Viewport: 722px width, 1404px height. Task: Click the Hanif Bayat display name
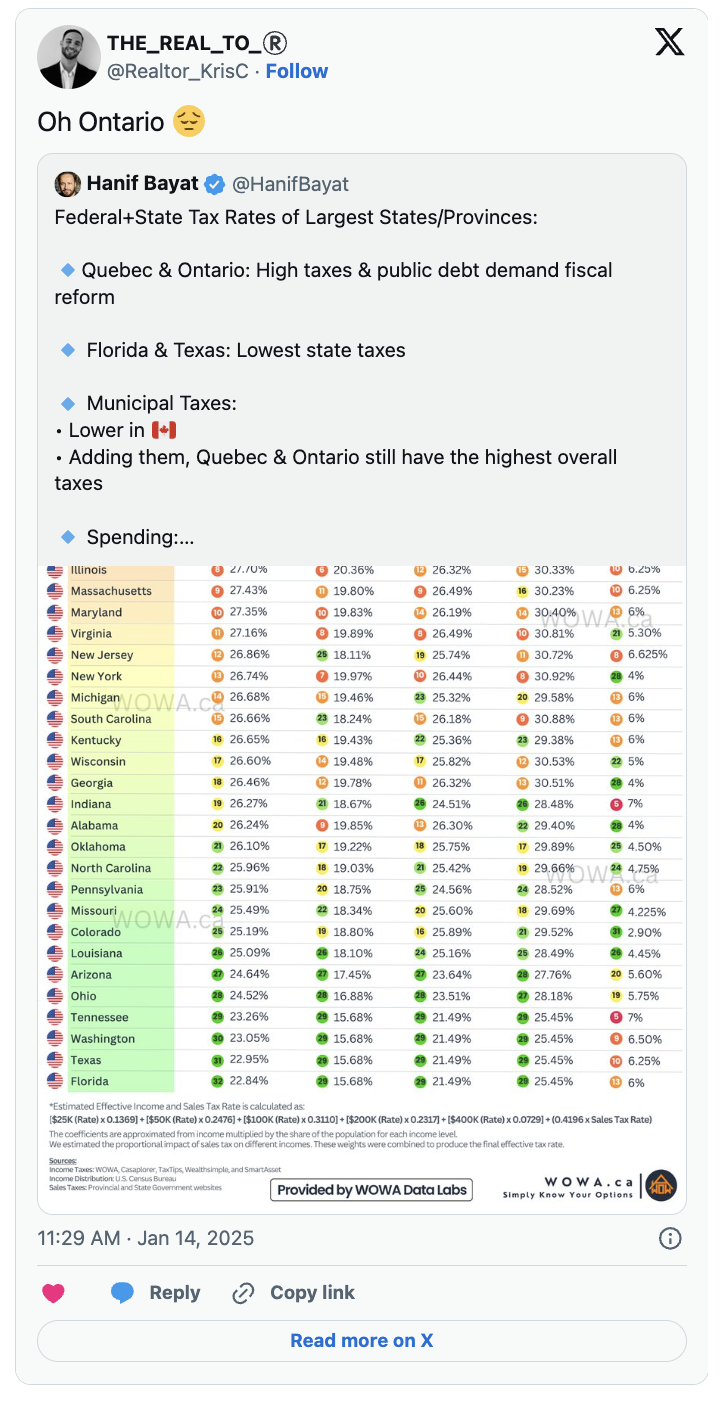click(142, 184)
